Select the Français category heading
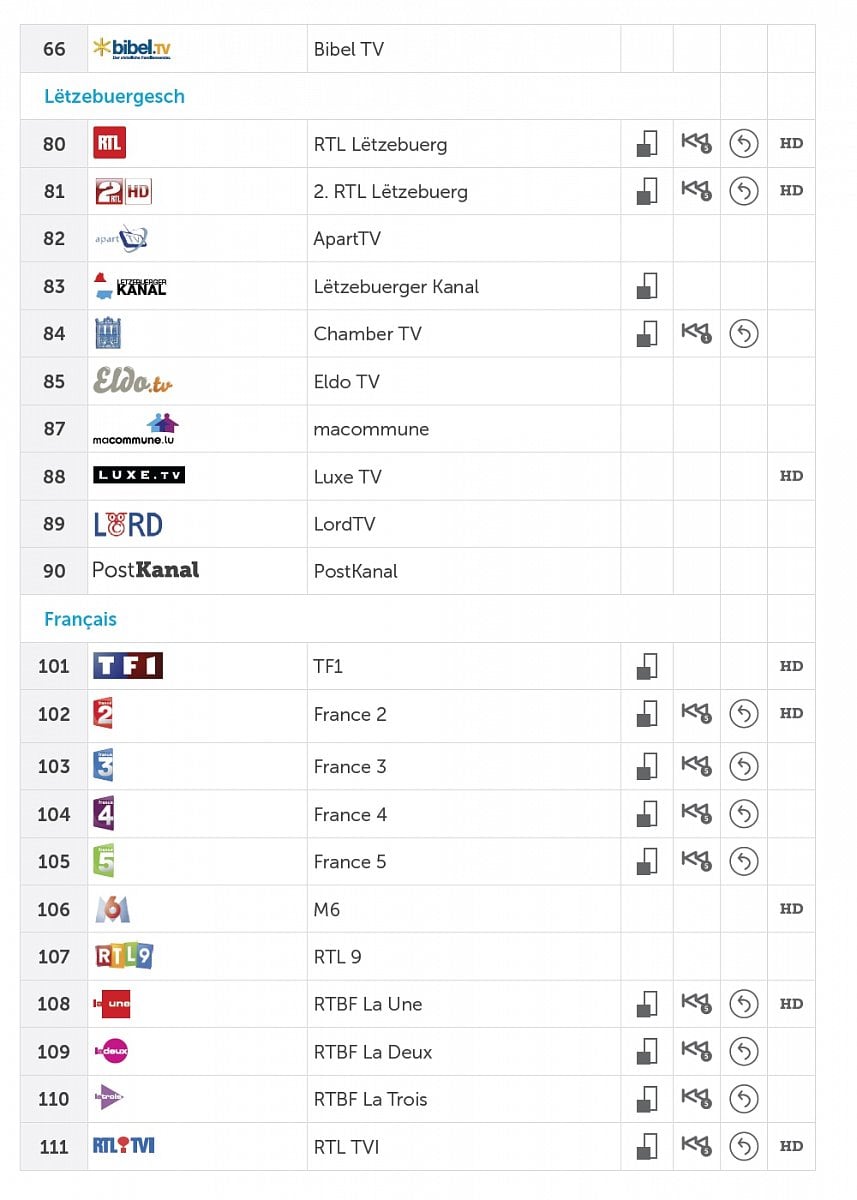857x1200 pixels. click(x=80, y=619)
